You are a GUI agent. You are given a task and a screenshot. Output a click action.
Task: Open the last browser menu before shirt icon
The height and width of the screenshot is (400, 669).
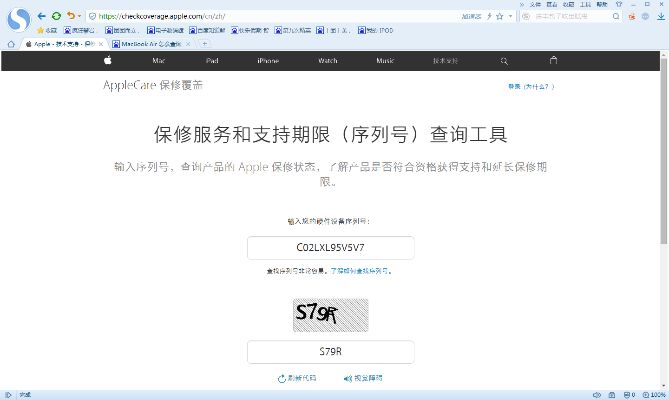point(602,4)
